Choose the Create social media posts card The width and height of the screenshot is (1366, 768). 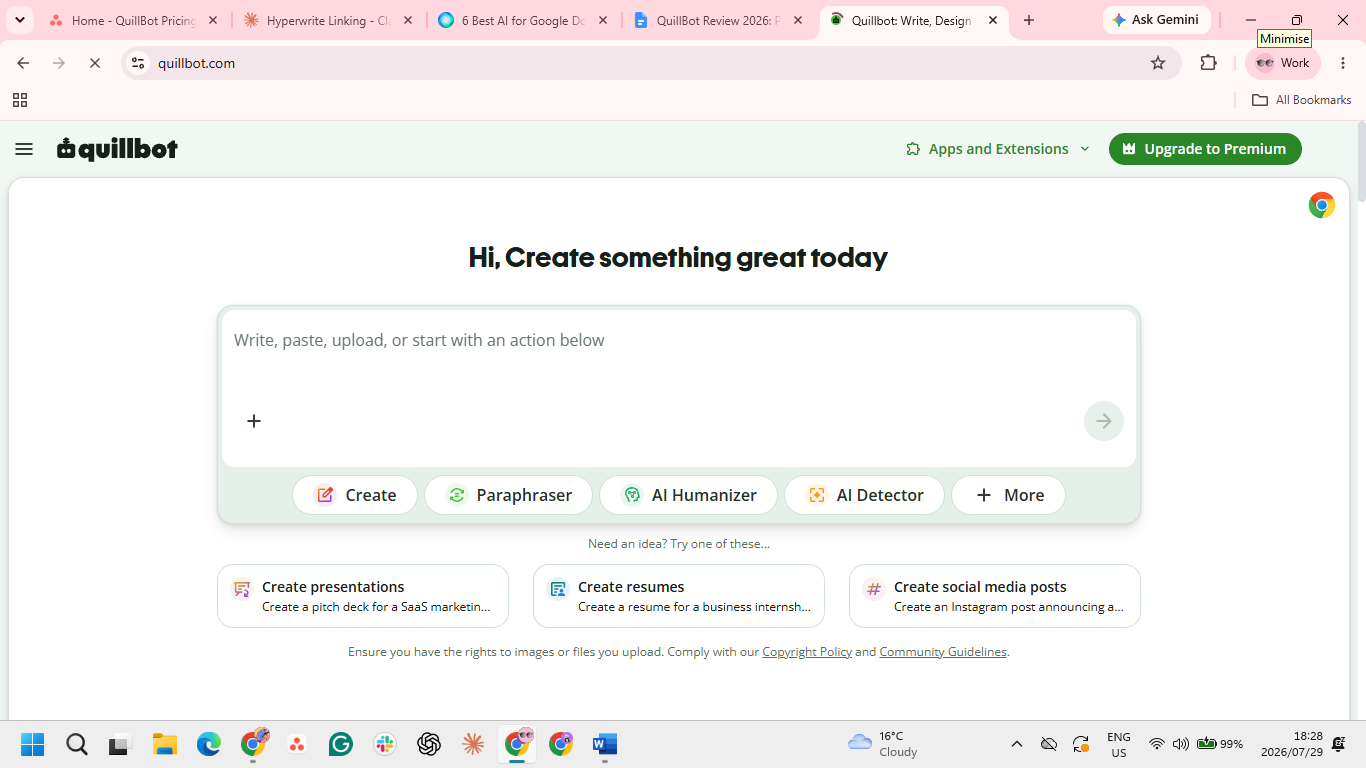coord(995,596)
